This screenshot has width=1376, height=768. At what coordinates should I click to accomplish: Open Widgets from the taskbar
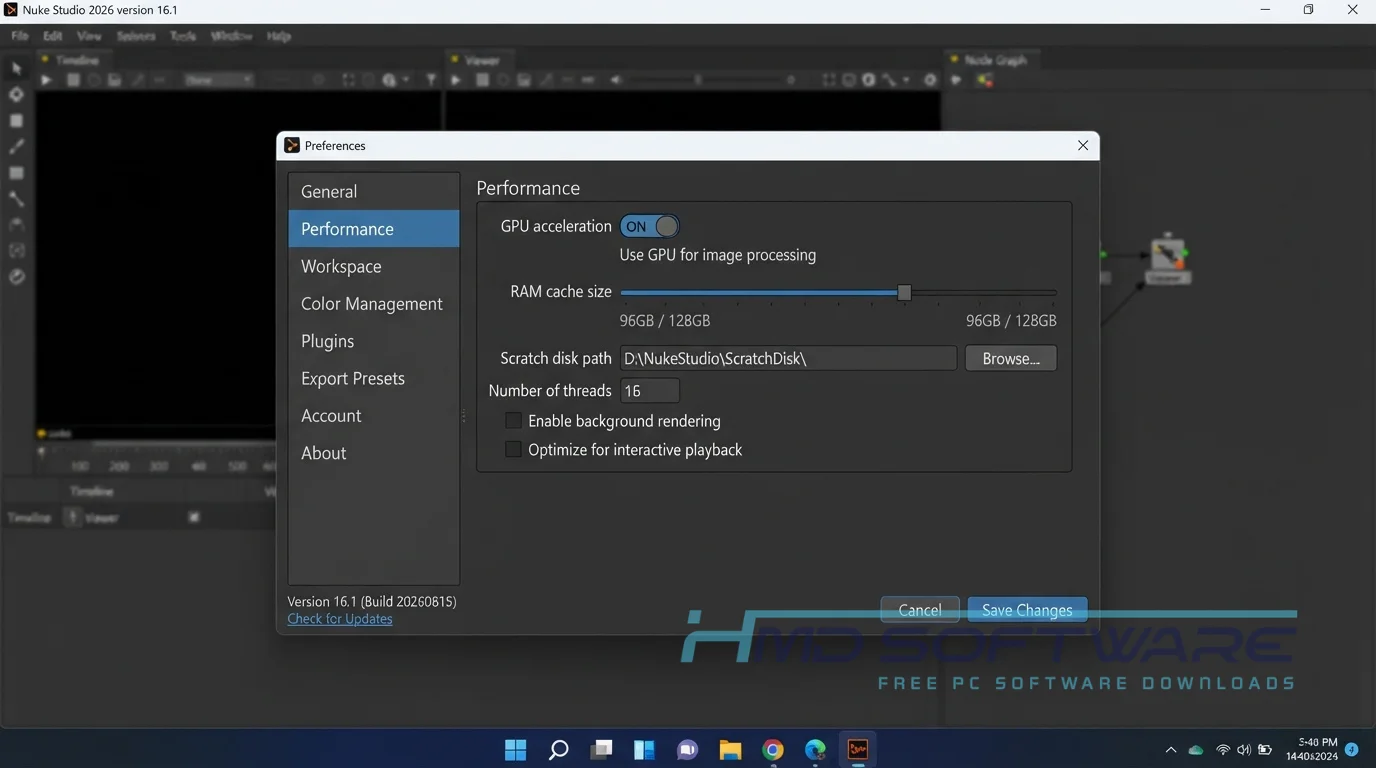coord(644,750)
